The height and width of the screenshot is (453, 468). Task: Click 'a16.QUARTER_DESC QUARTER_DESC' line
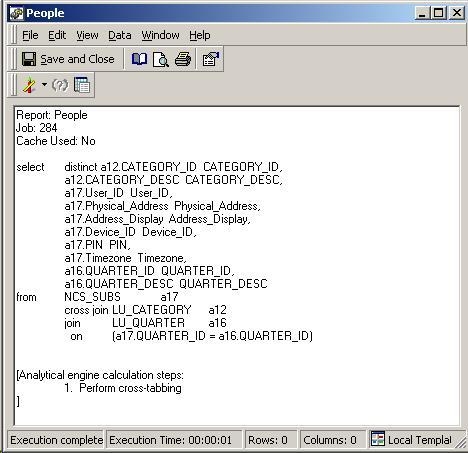point(166,284)
